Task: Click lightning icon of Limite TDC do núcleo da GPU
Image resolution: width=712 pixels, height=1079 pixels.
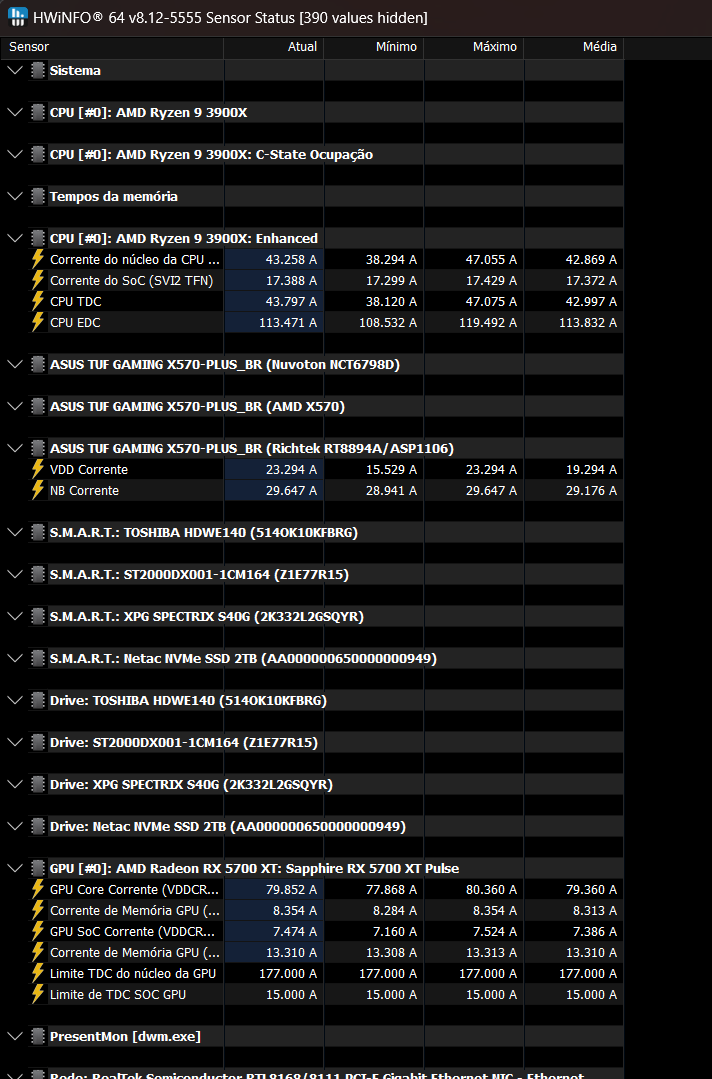Action: [38, 973]
